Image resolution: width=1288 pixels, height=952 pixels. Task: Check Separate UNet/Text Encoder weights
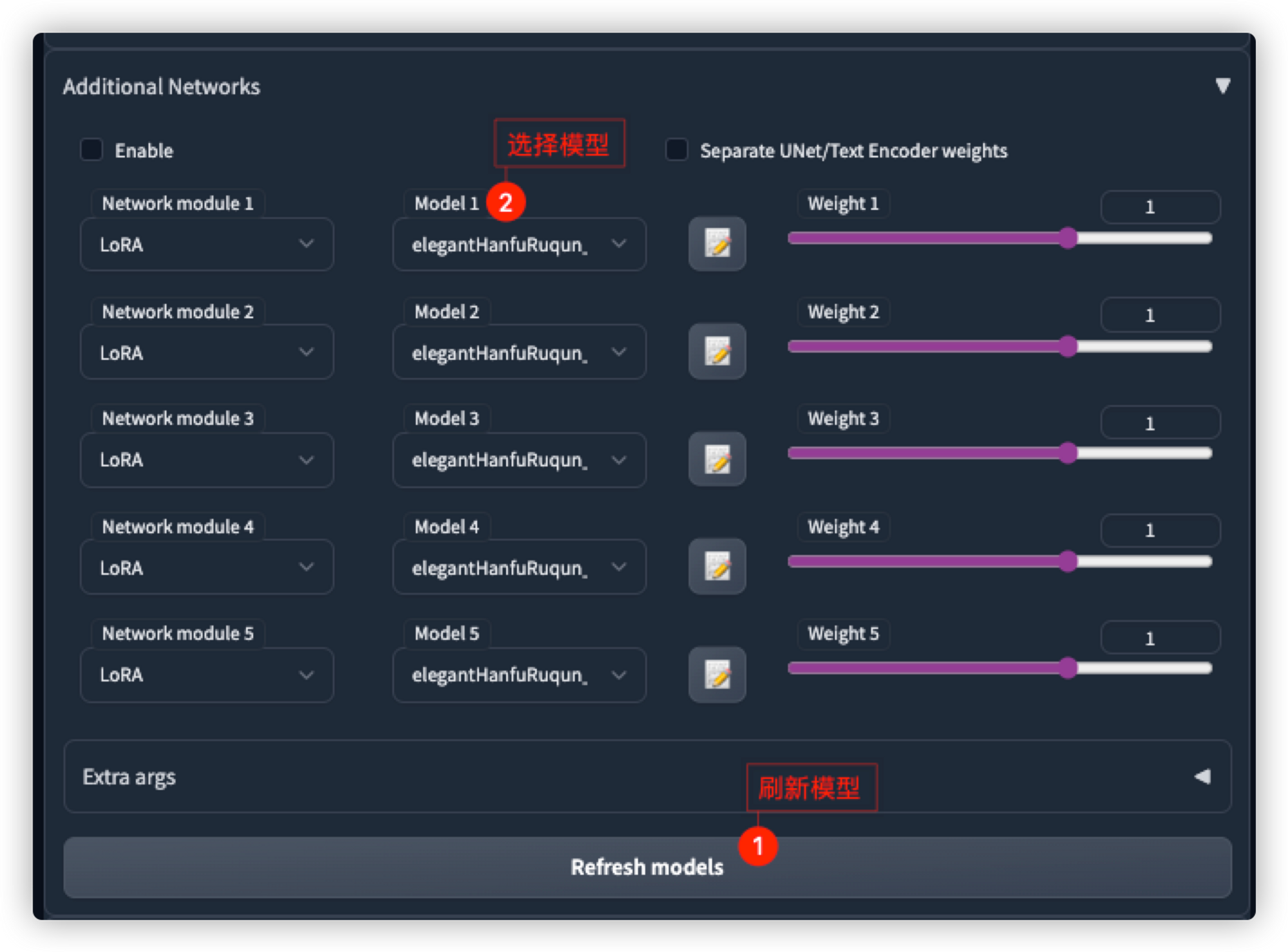[676, 150]
